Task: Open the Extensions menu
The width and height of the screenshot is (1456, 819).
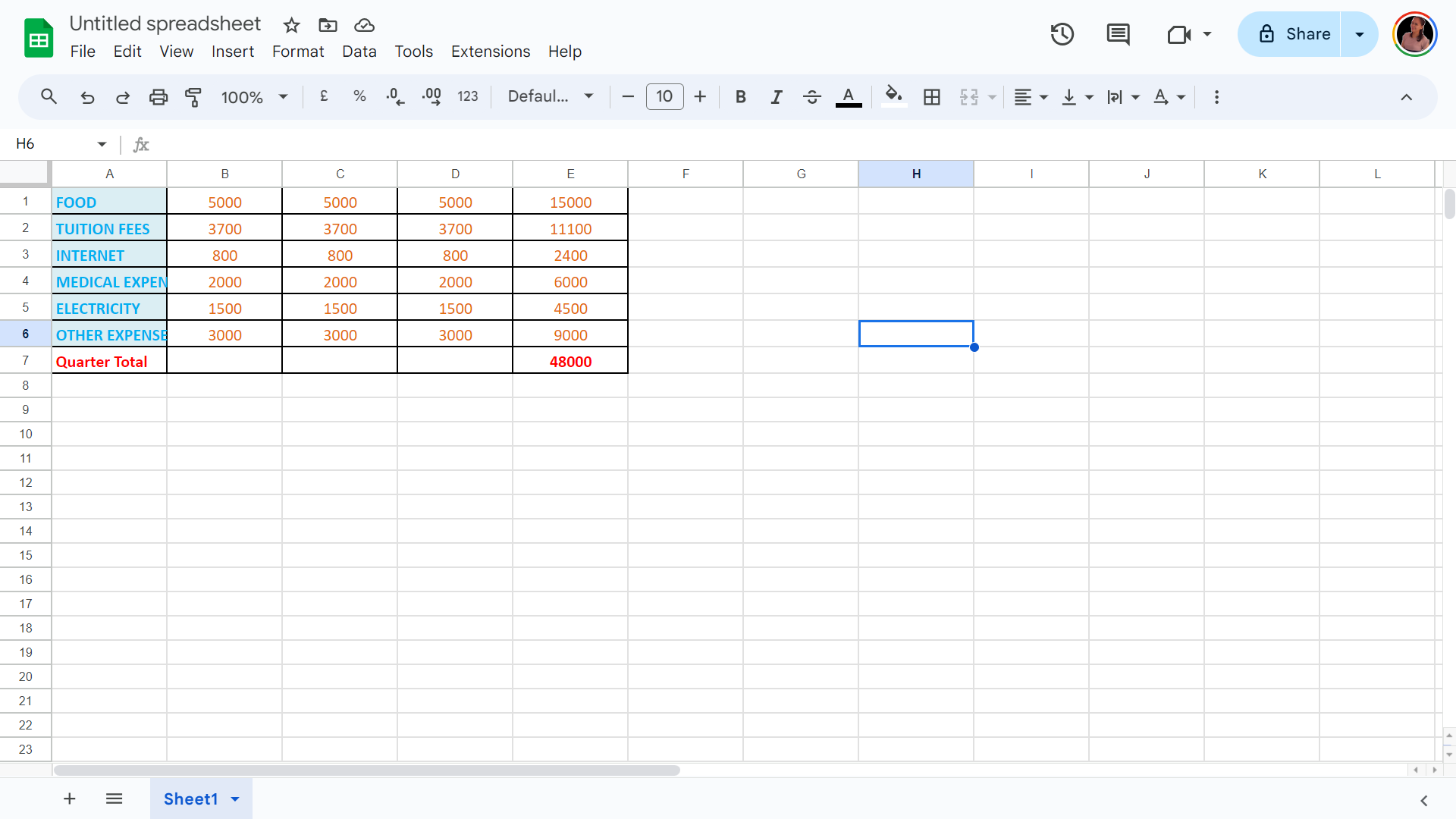Action: (491, 52)
